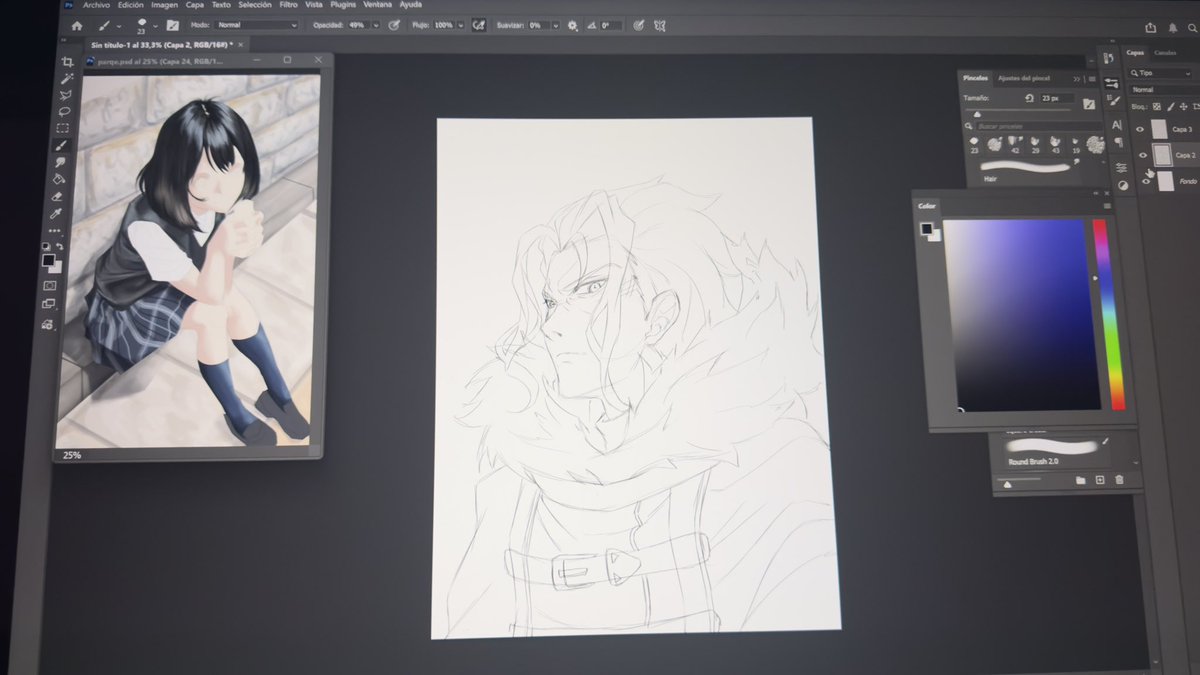Open the extra tools three-dots menu

pyautogui.click(x=55, y=231)
